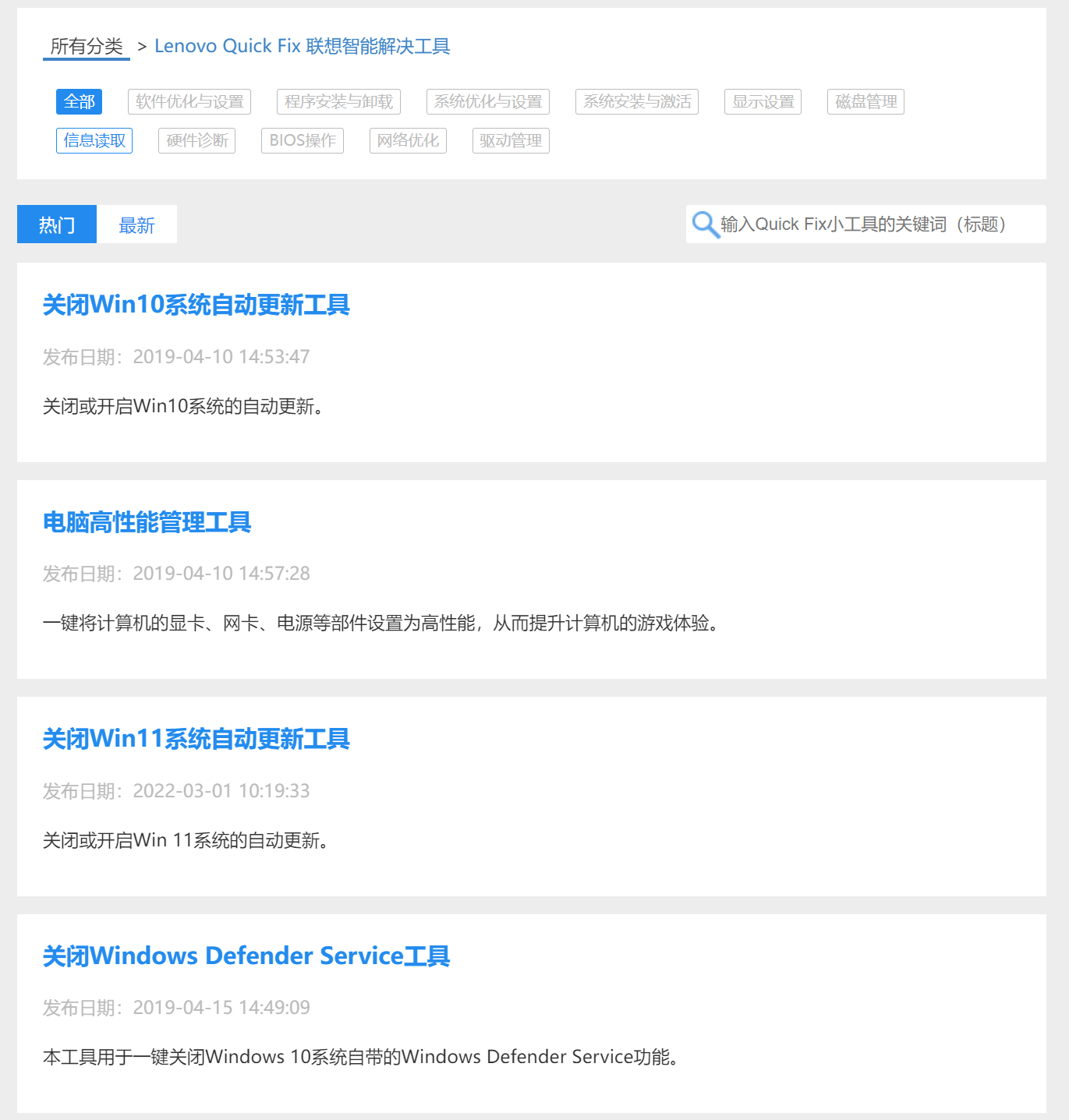Switch to the 热门 tab
The image size is (1069, 1120).
[57, 224]
